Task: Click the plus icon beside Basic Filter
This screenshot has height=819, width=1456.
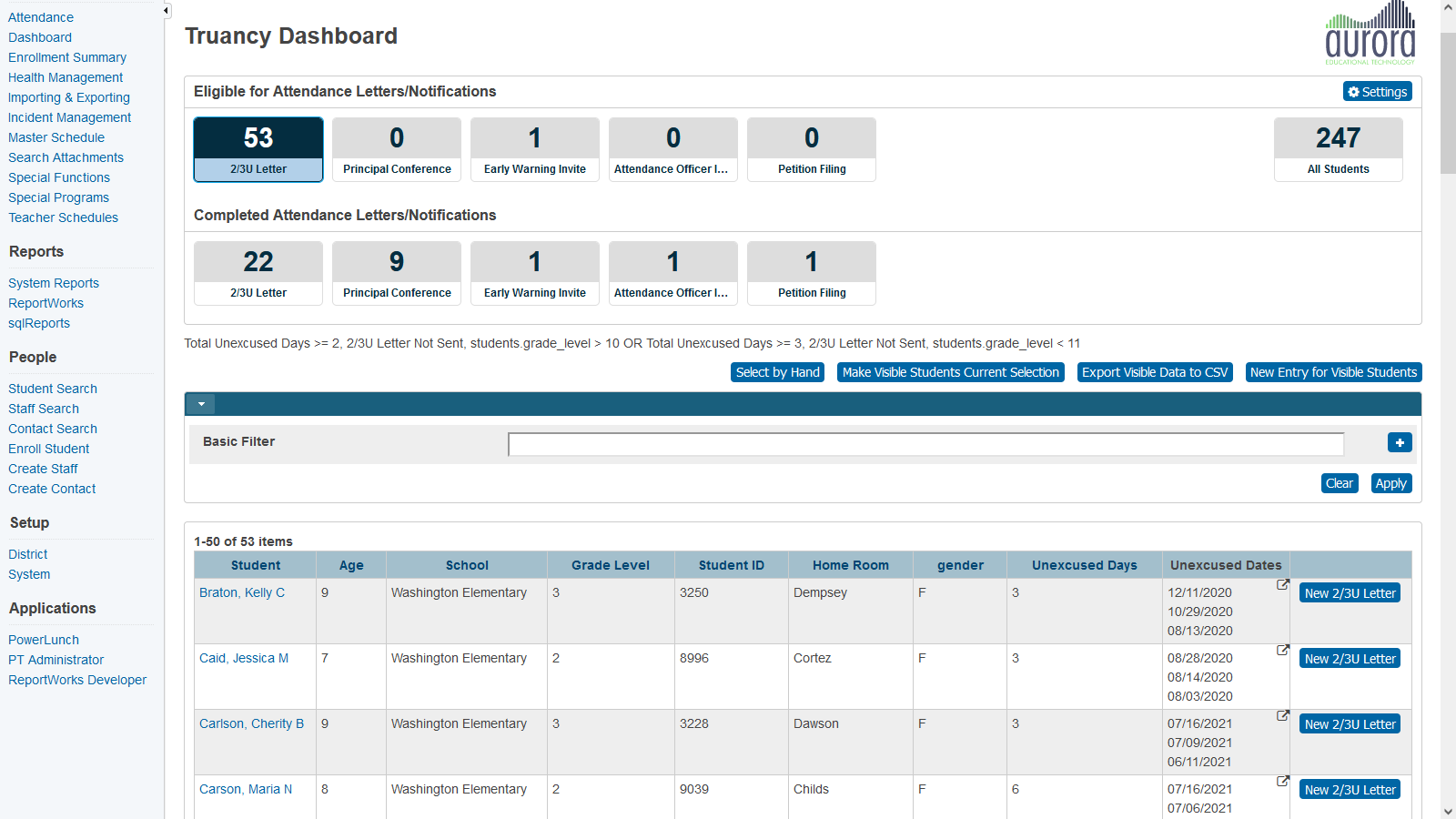Action: 1400,442
